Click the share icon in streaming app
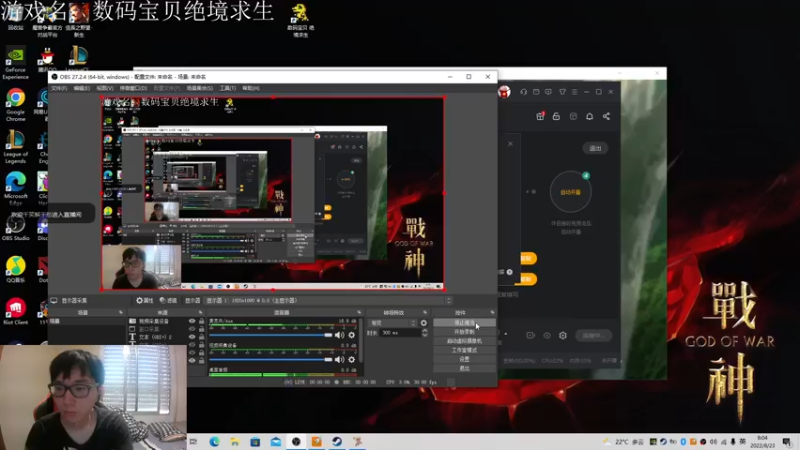This screenshot has height=450, width=800. tap(606, 116)
